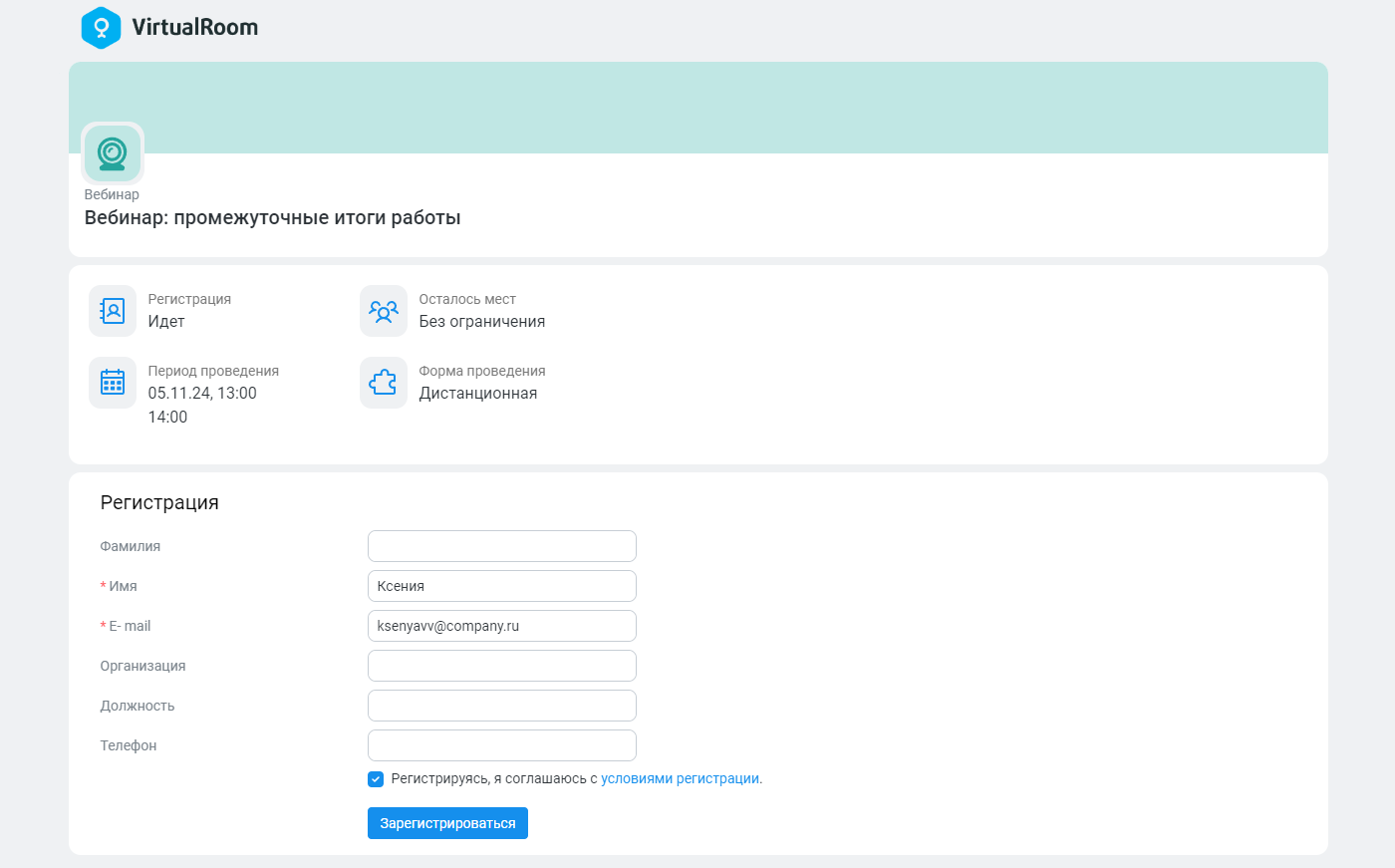Click the registration contact book icon
This screenshot has width=1395, height=868.
113,311
